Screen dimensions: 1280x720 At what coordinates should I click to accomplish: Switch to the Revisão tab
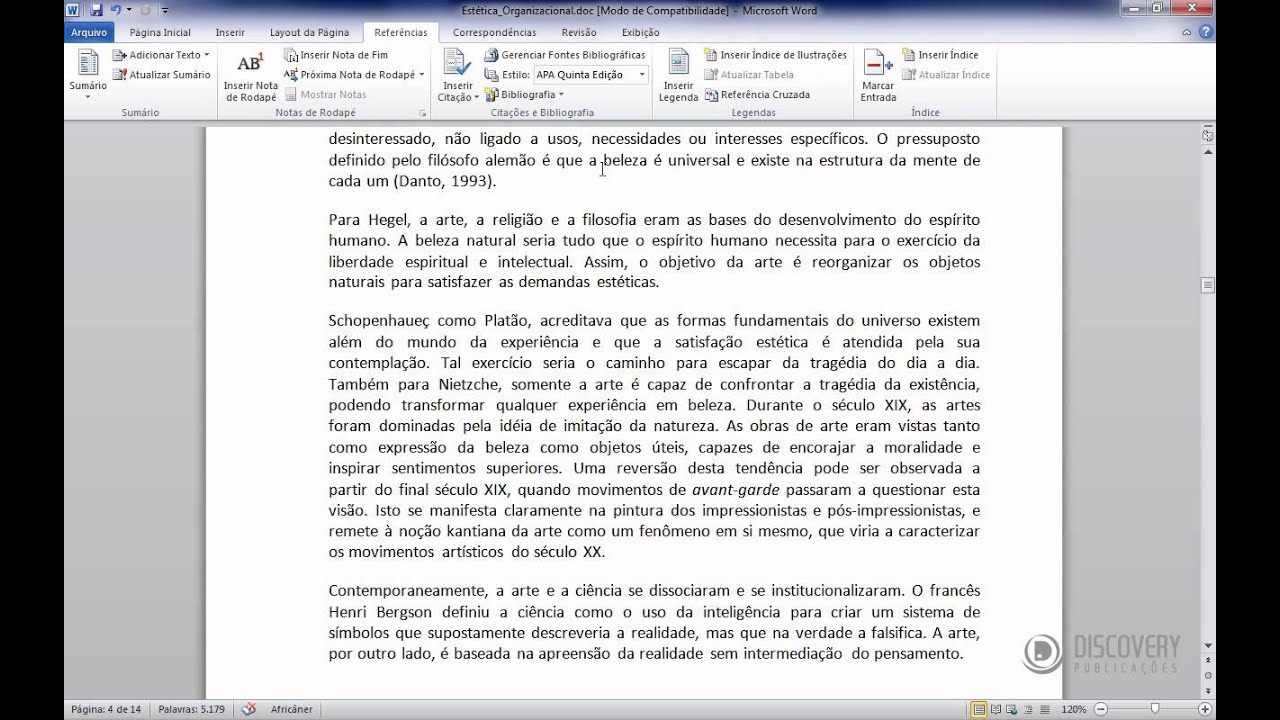579,32
